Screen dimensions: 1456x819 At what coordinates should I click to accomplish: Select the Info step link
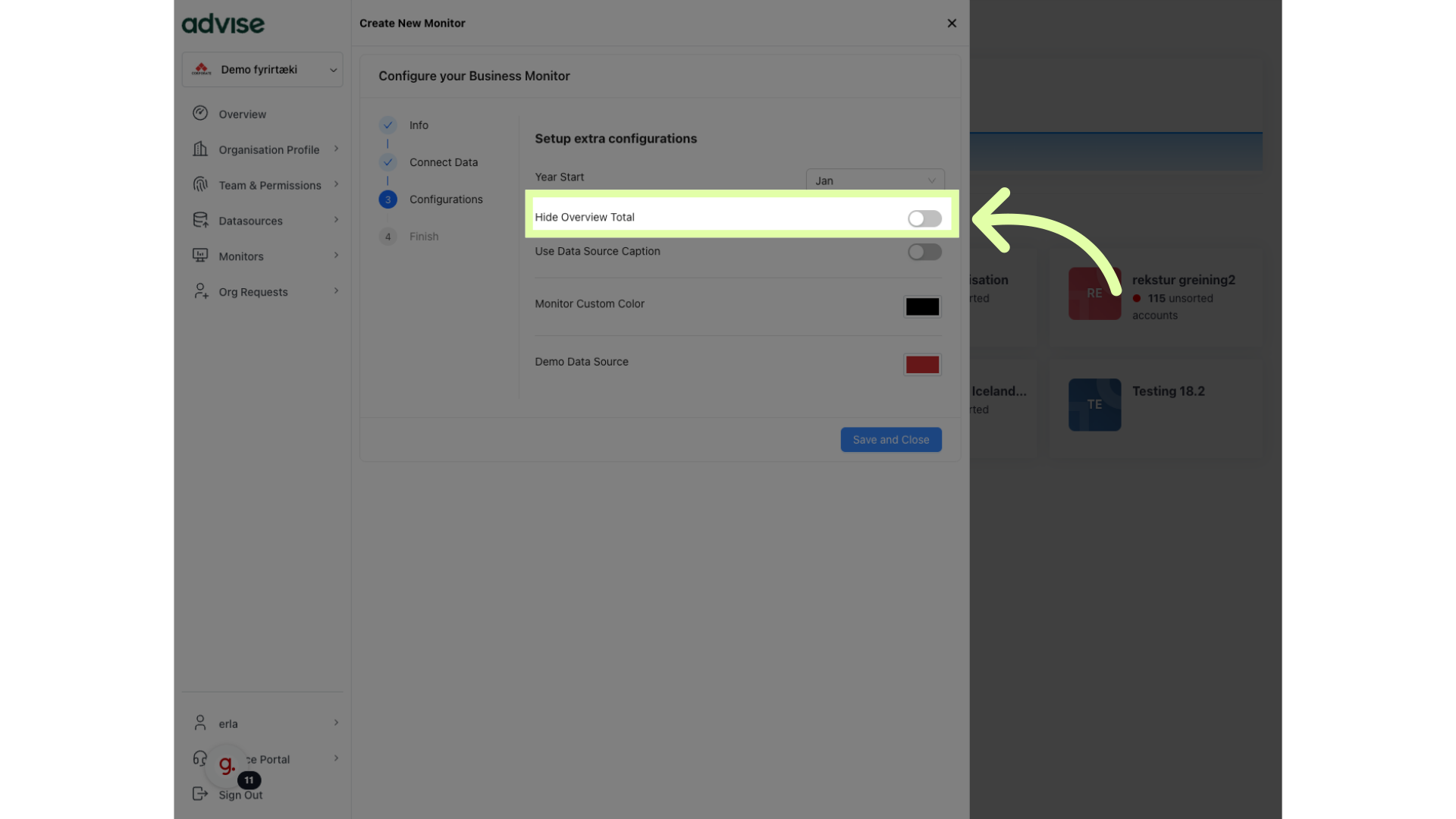[x=419, y=124]
